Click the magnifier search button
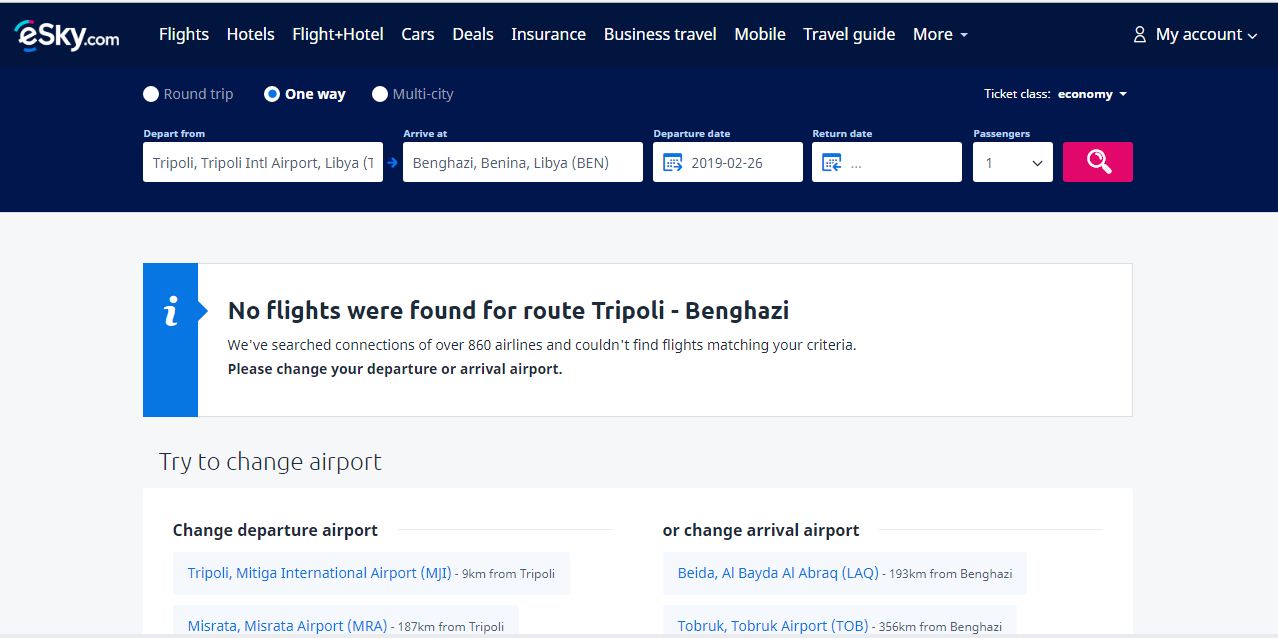This screenshot has height=638, width=1278. pyautogui.click(x=1097, y=162)
